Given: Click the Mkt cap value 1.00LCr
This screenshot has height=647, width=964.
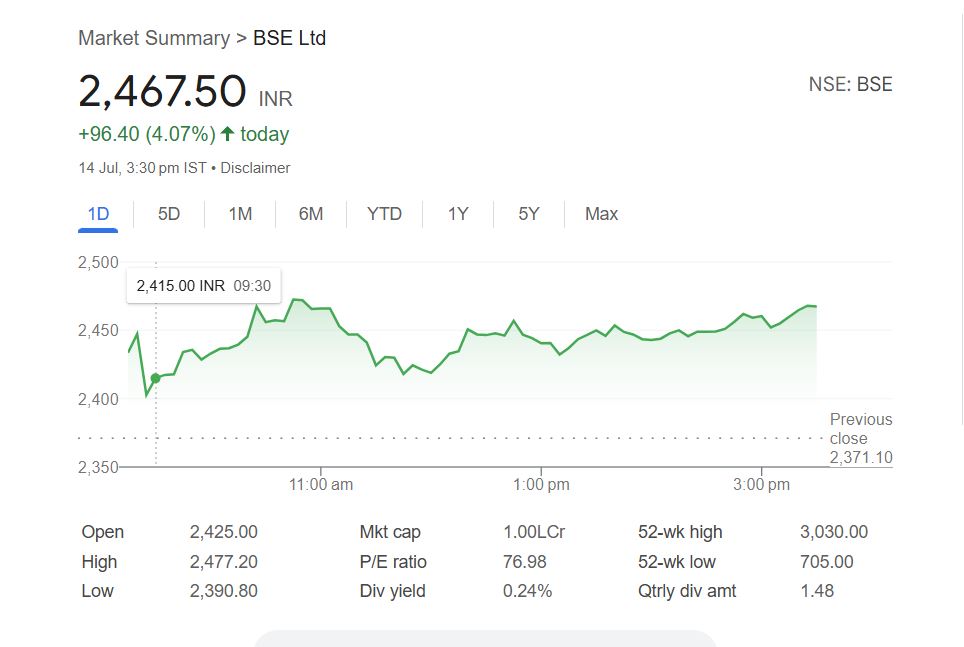Looking at the screenshot, I should (x=533, y=532).
